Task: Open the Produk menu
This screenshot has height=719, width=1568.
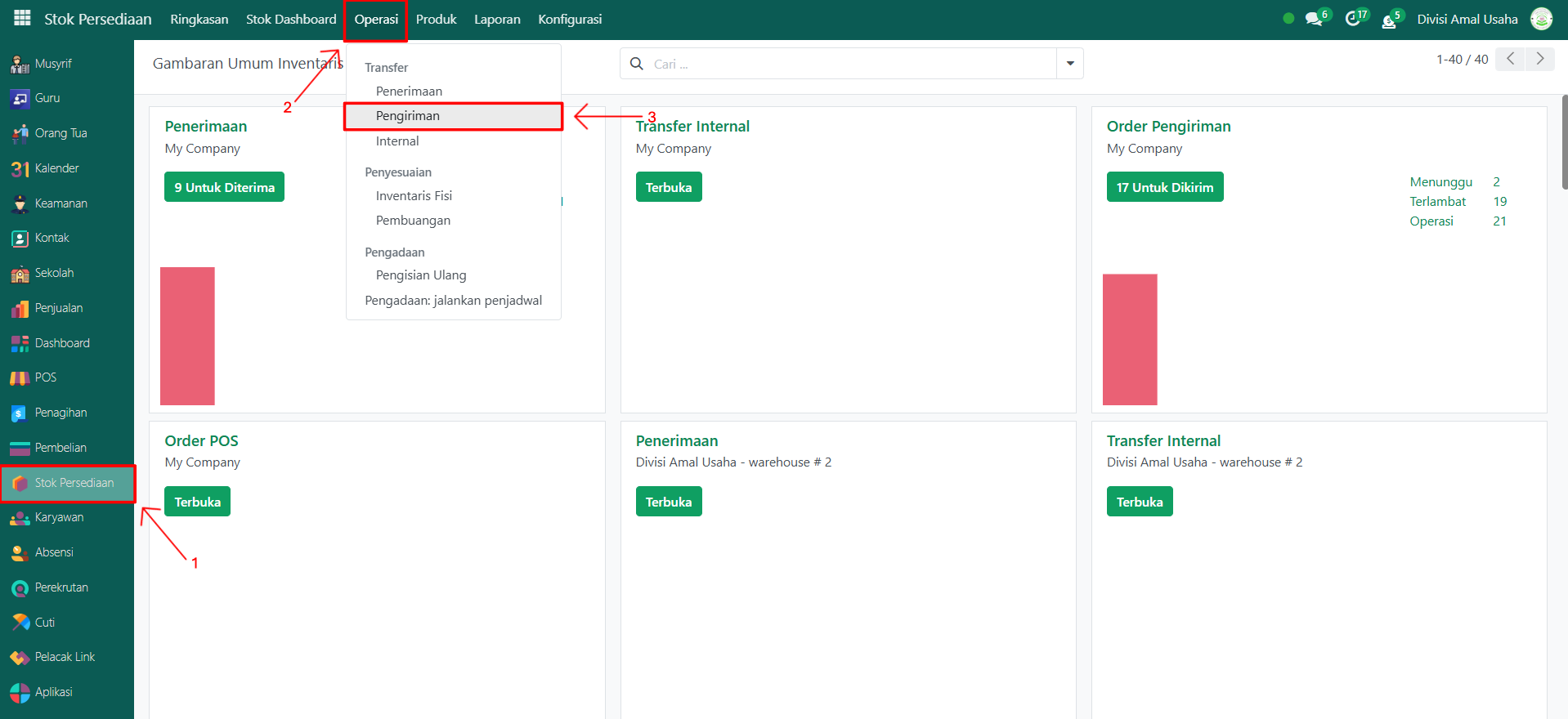Action: 436,20
